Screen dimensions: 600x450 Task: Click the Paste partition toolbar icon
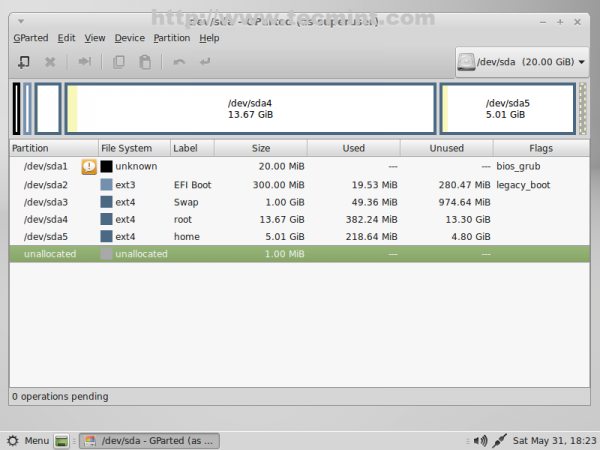click(145, 62)
